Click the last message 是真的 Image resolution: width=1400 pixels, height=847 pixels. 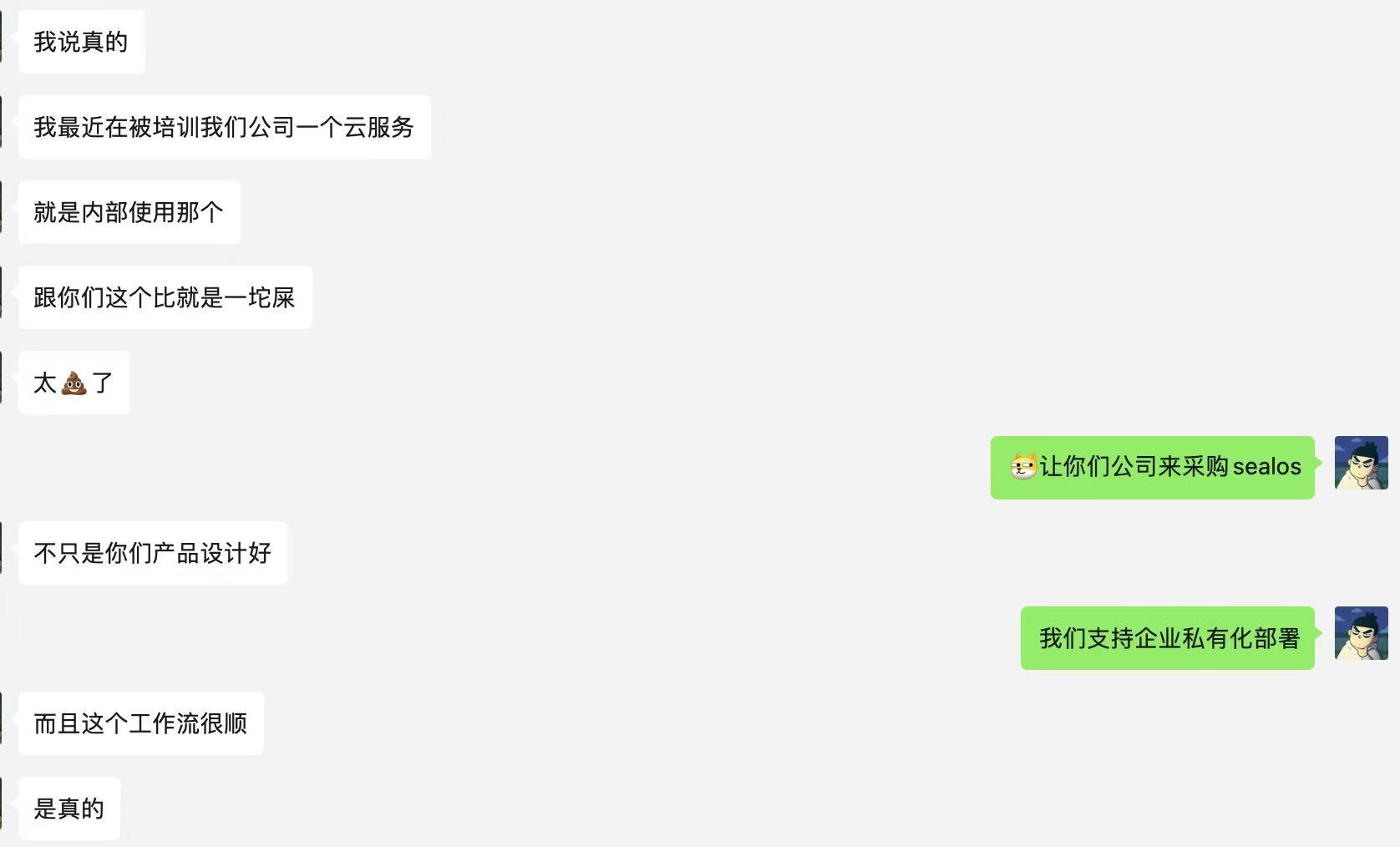68,809
